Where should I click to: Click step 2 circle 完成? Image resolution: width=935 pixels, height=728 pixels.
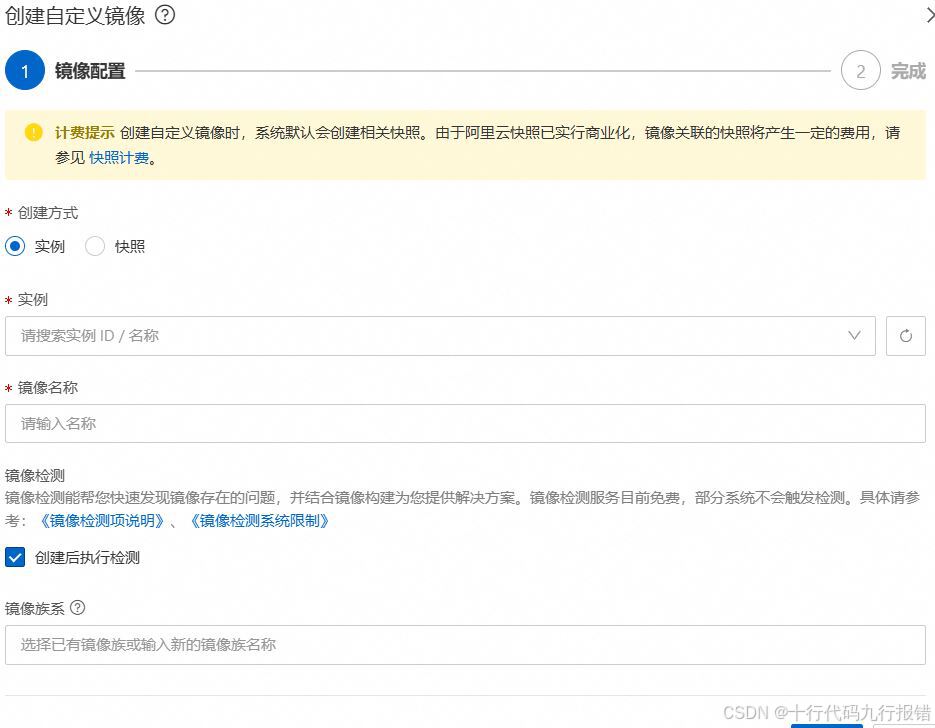[x=860, y=70]
